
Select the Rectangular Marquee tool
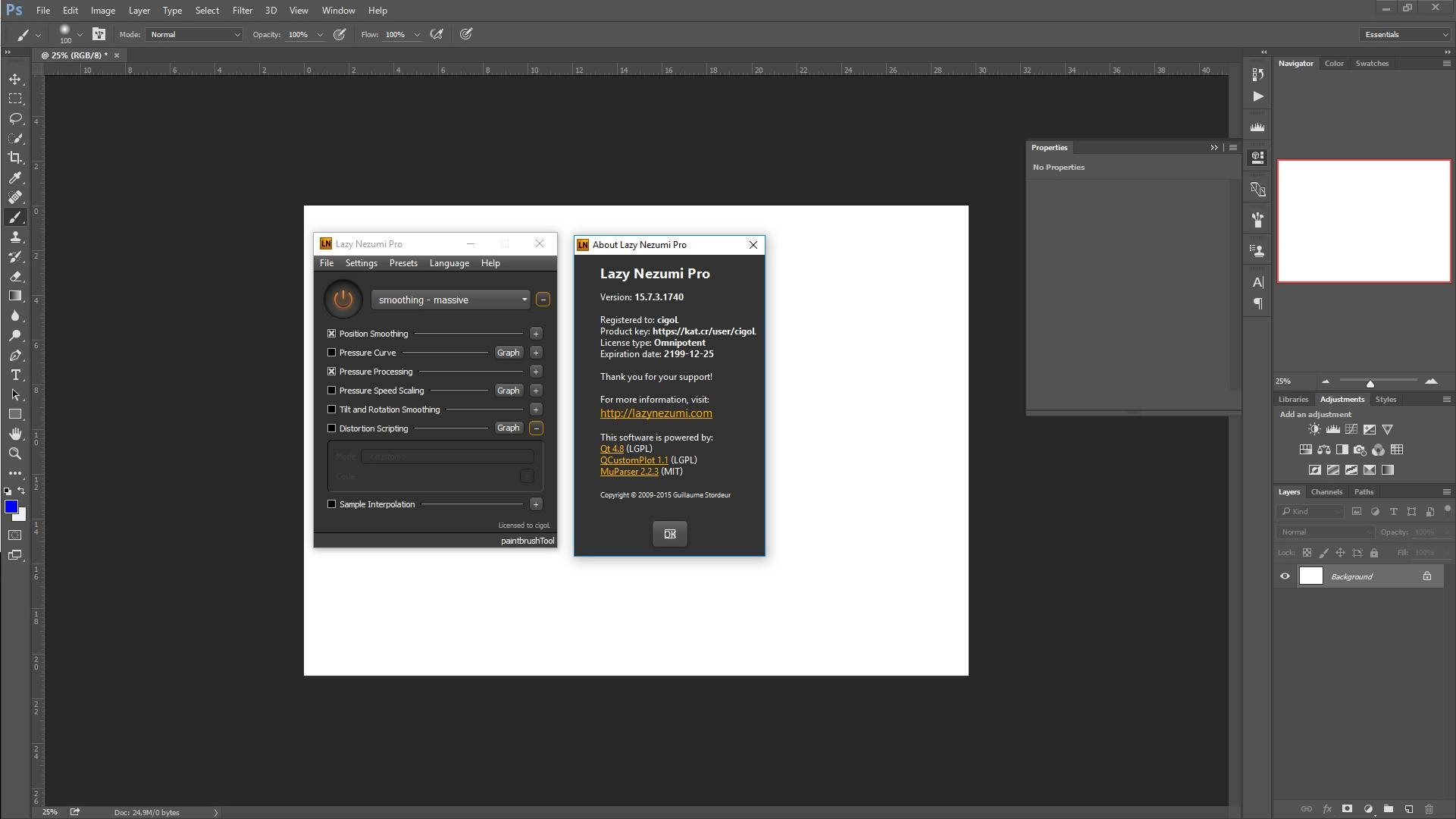pos(15,99)
